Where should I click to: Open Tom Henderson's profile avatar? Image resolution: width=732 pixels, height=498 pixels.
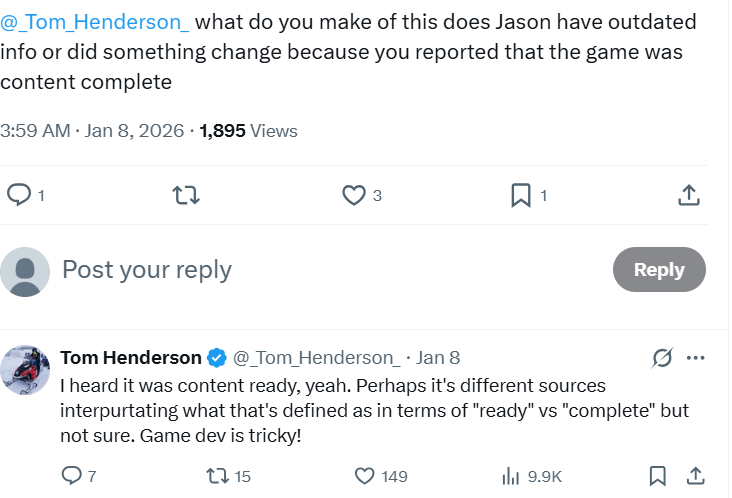tap(25, 370)
